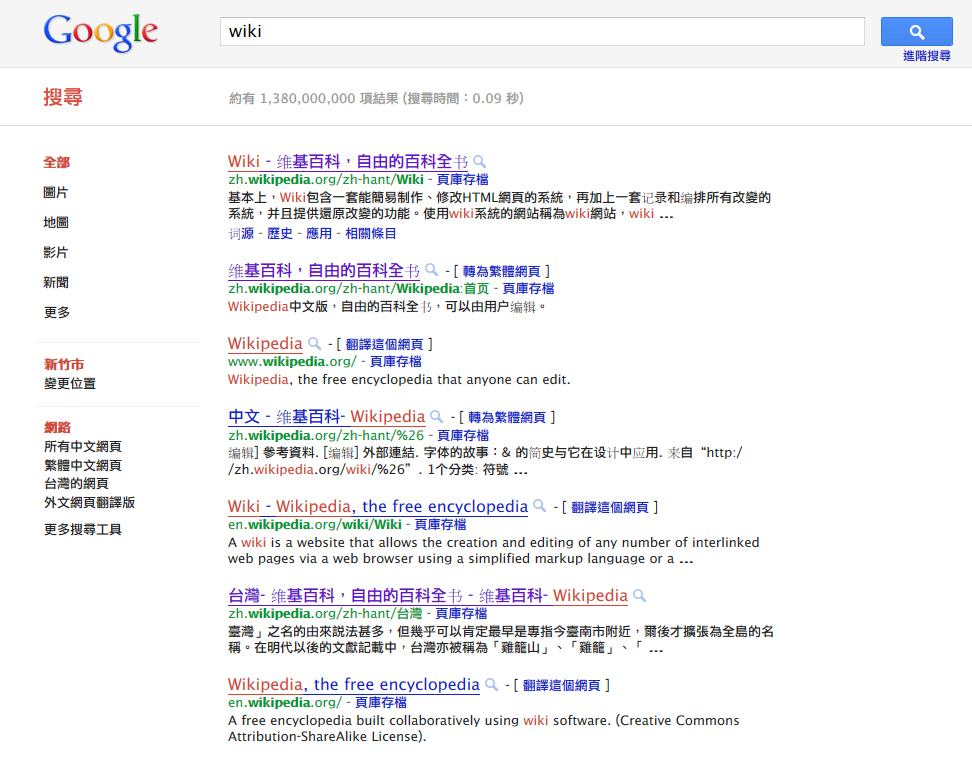
Task: Click preview magnifier beside English Wiki result
Action: click(x=539, y=507)
